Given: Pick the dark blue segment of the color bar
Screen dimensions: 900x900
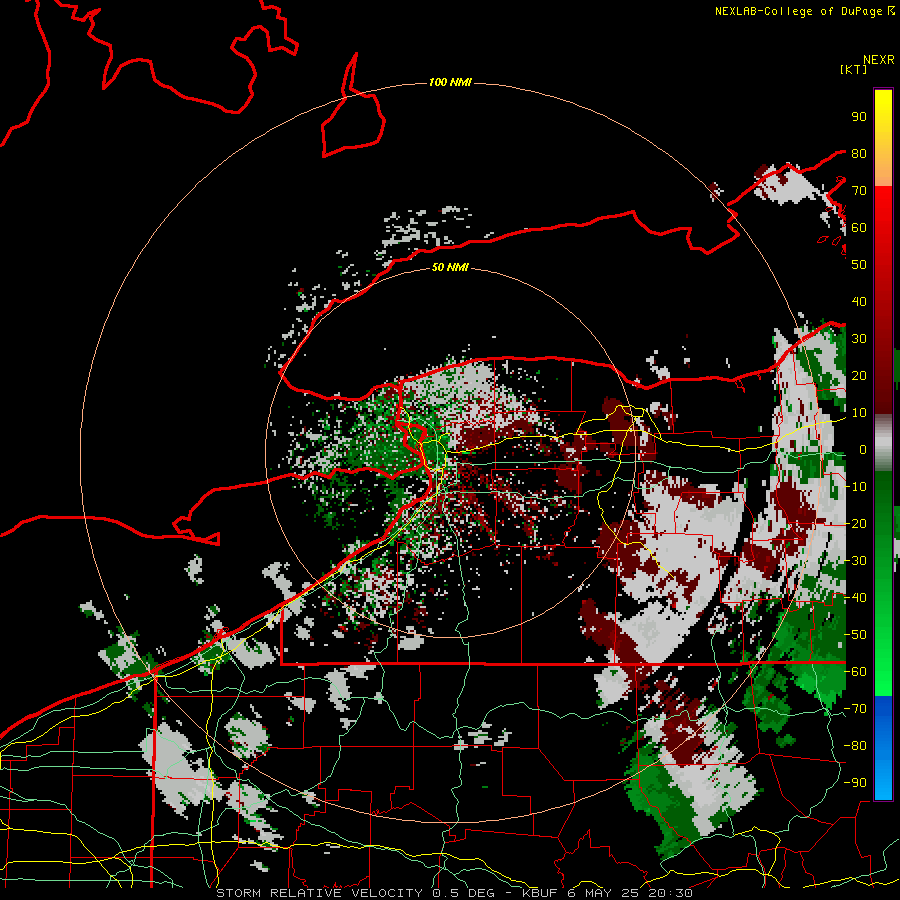Looking at the screenshot, I should (883, 712).
